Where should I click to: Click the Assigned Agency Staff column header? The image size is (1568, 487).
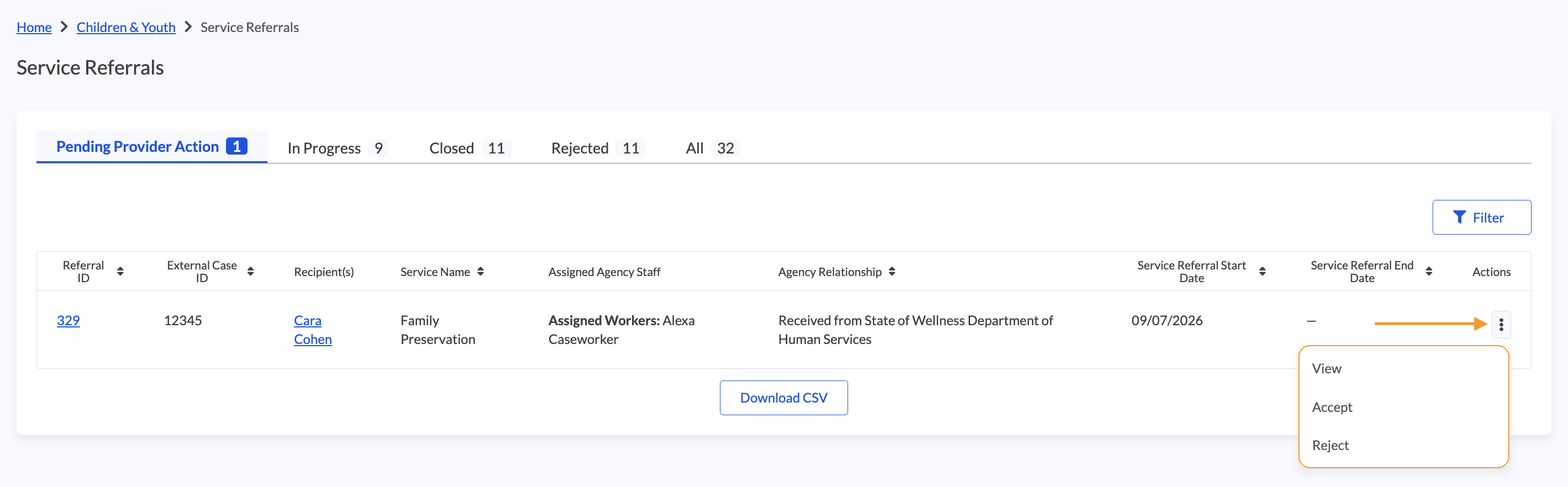point(604,272)
